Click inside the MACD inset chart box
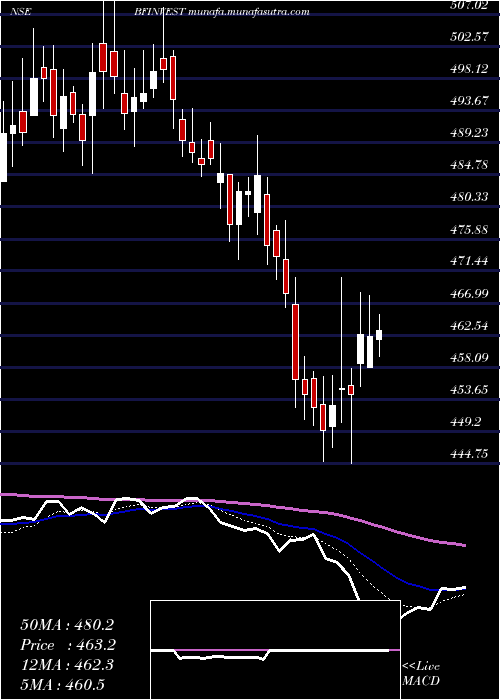 click(275, 650)
